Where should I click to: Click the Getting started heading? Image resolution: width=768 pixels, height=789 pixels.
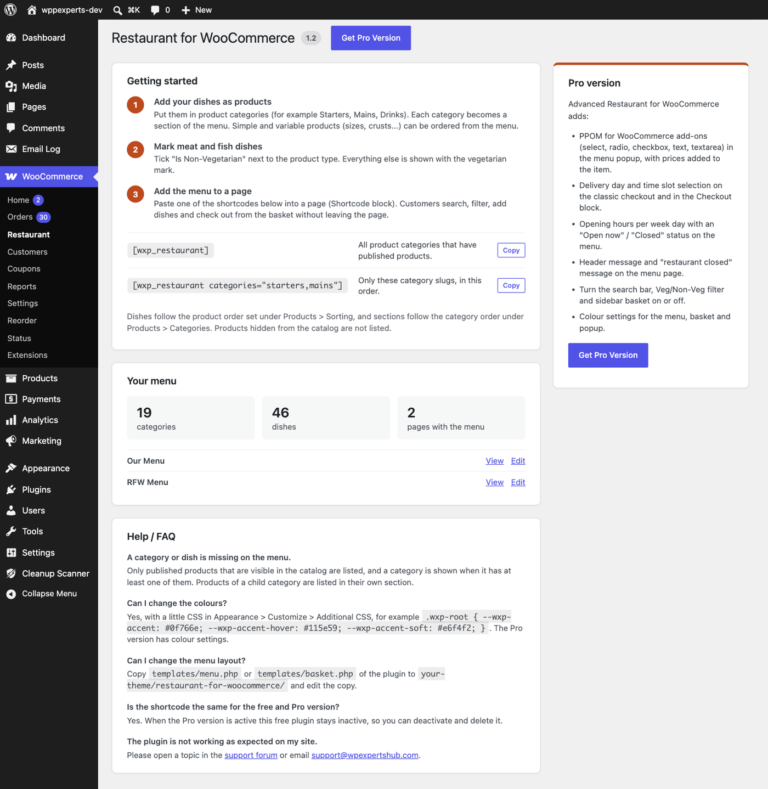tap(162, 81)
